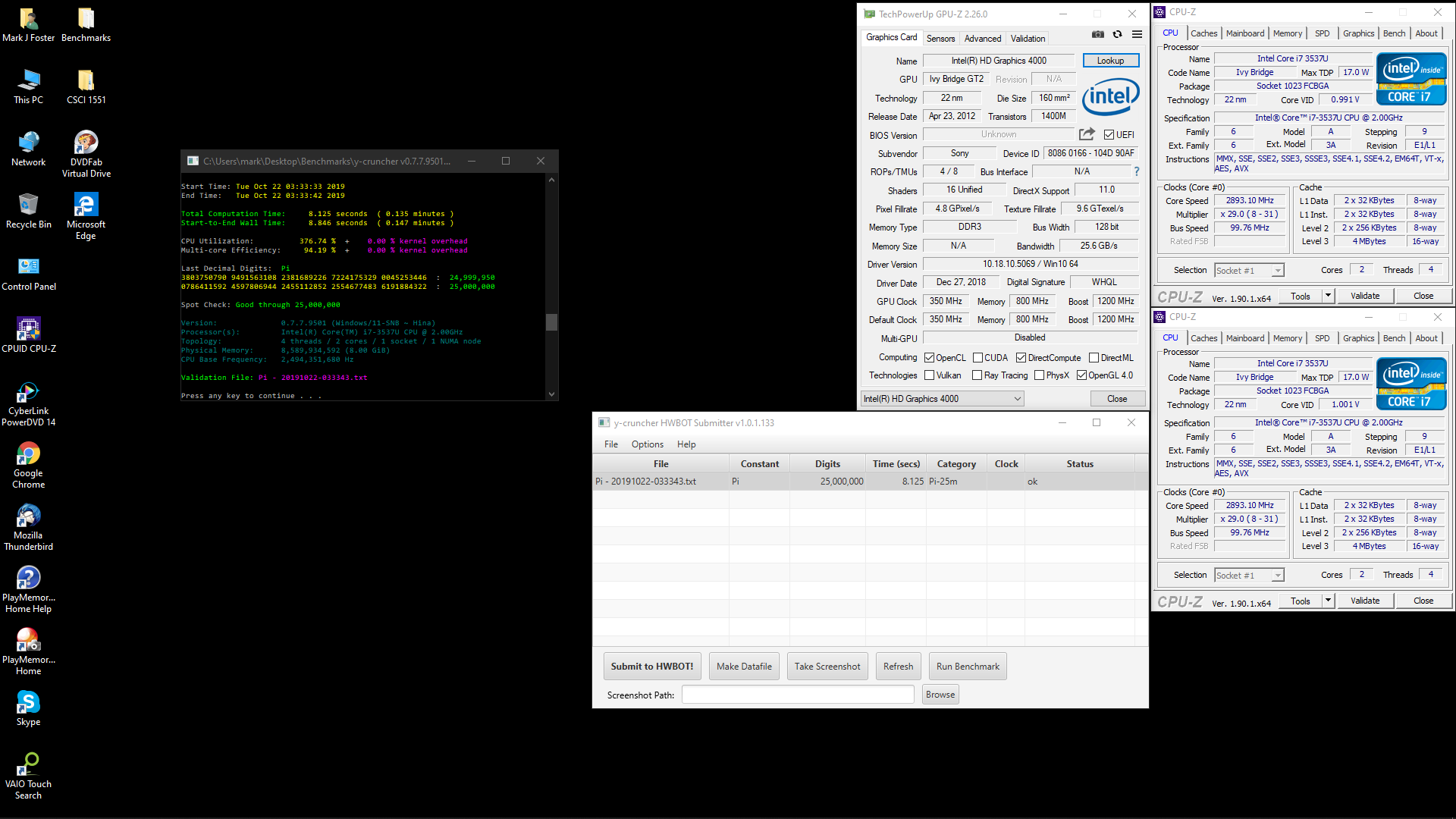
Task: Open the Options menu in HWBOT Submitter
Action: pyautogui.click(x=647, y=444)
